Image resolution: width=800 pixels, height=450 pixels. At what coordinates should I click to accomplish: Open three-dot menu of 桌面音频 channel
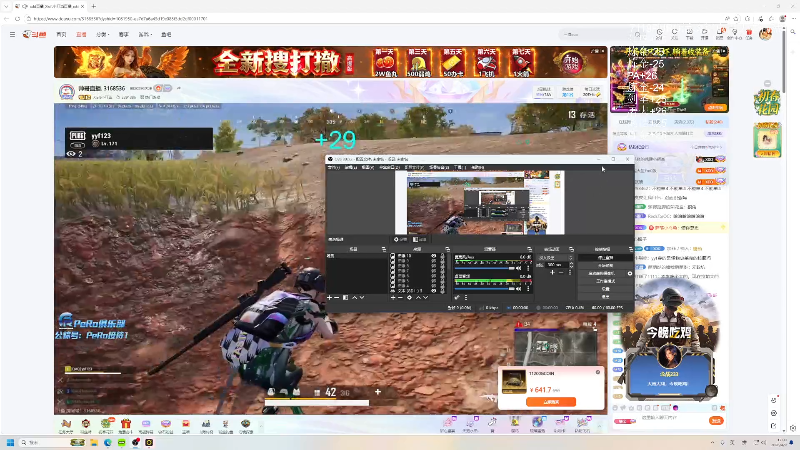point(528,289)
